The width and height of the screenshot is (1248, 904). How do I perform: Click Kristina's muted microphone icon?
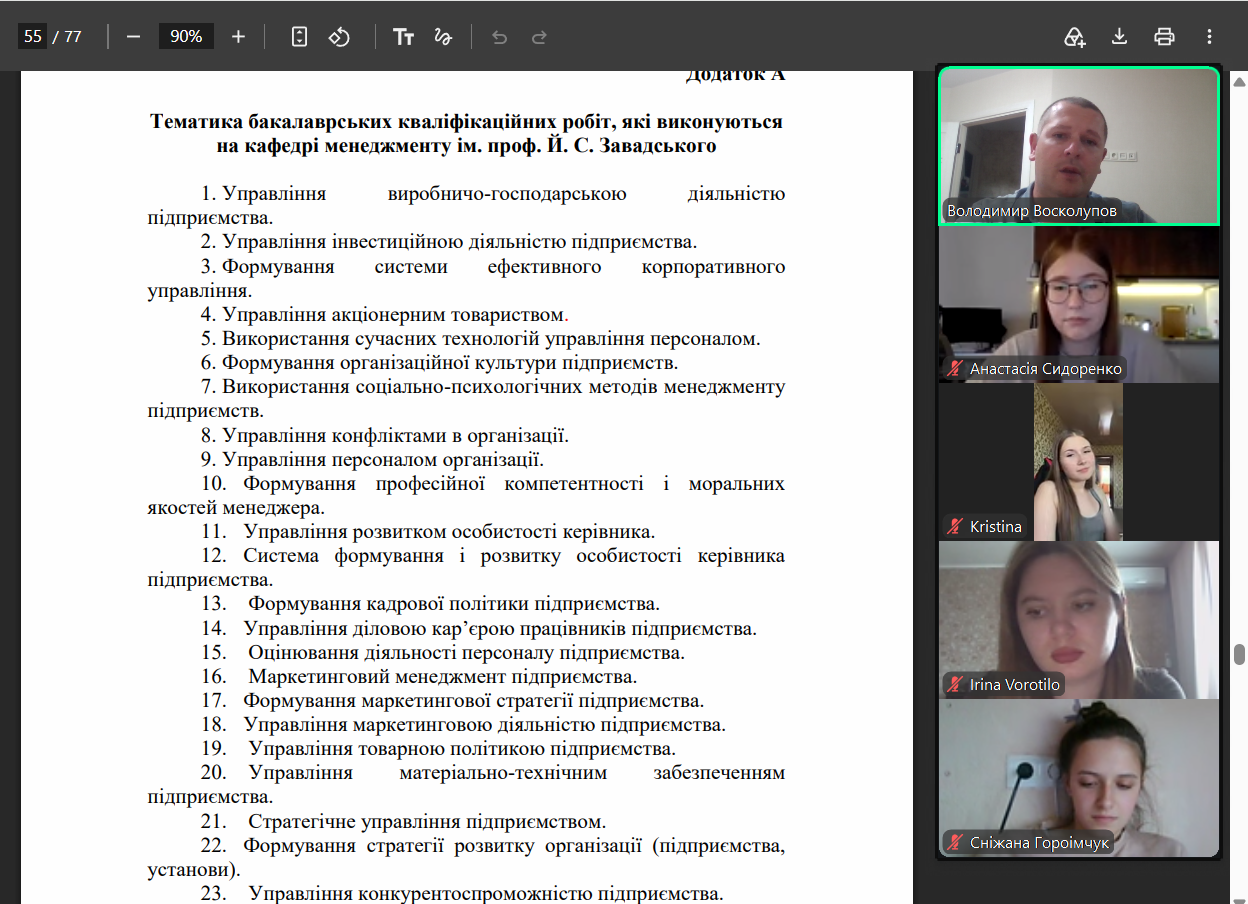(955, 526)
